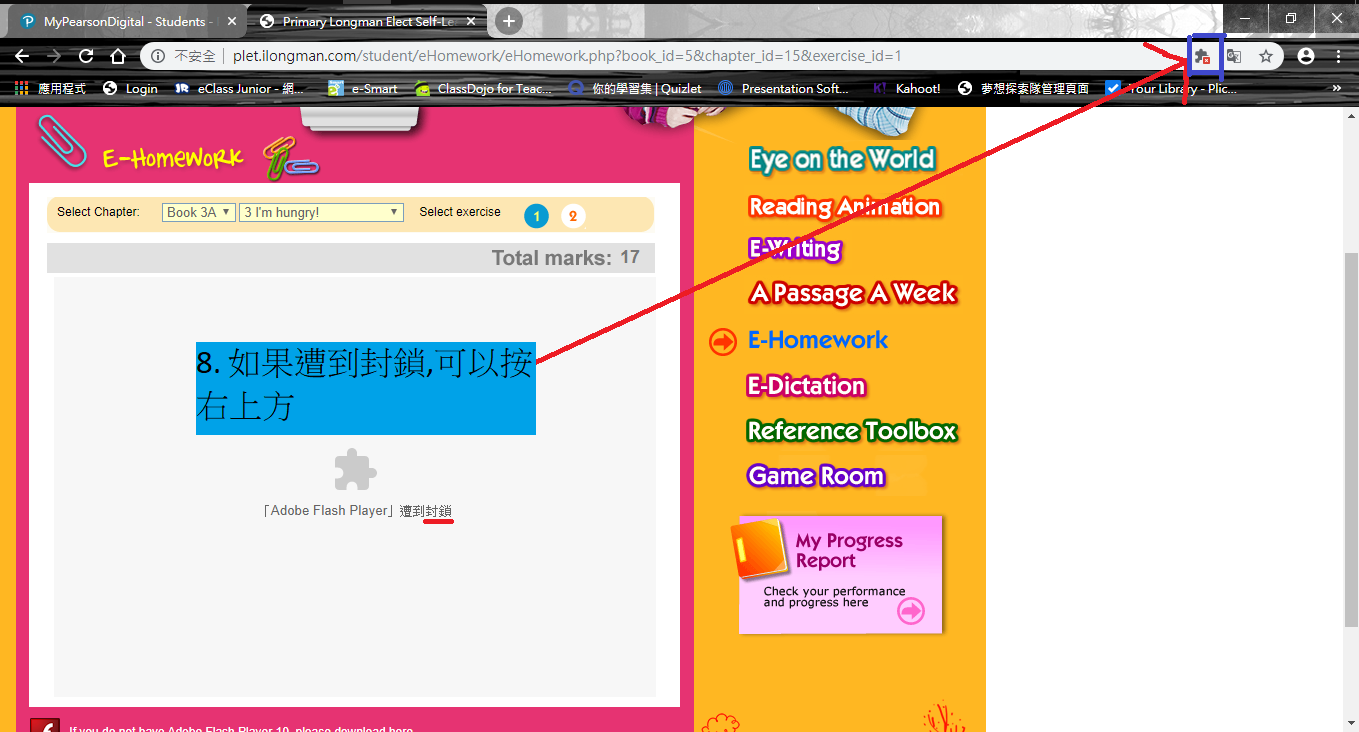Screen dimensions: 1359x732
Task: Open the Game Room menu item
Action: [x=815, y=476]
